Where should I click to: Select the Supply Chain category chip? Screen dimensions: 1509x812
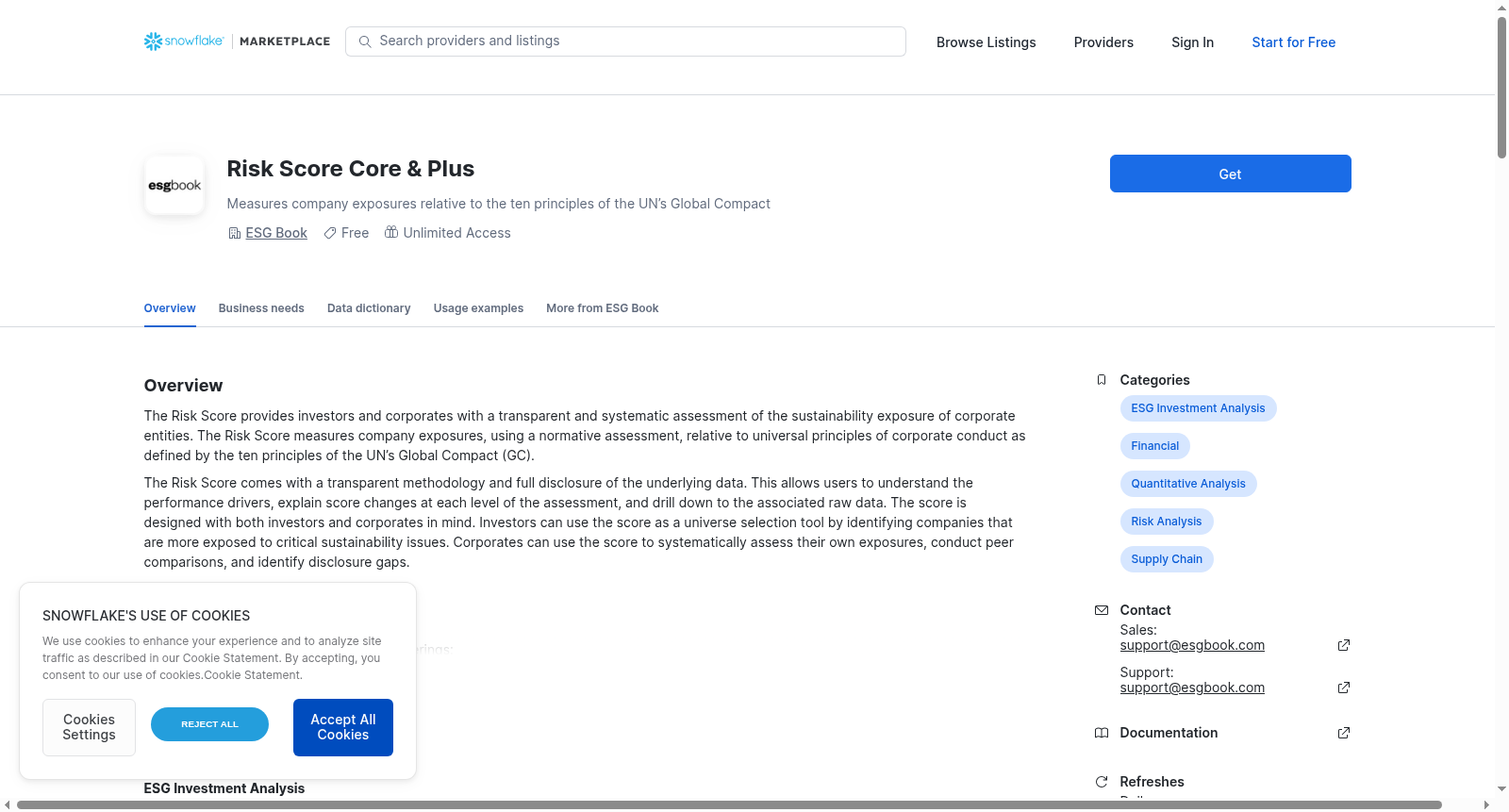[1166, 559]
